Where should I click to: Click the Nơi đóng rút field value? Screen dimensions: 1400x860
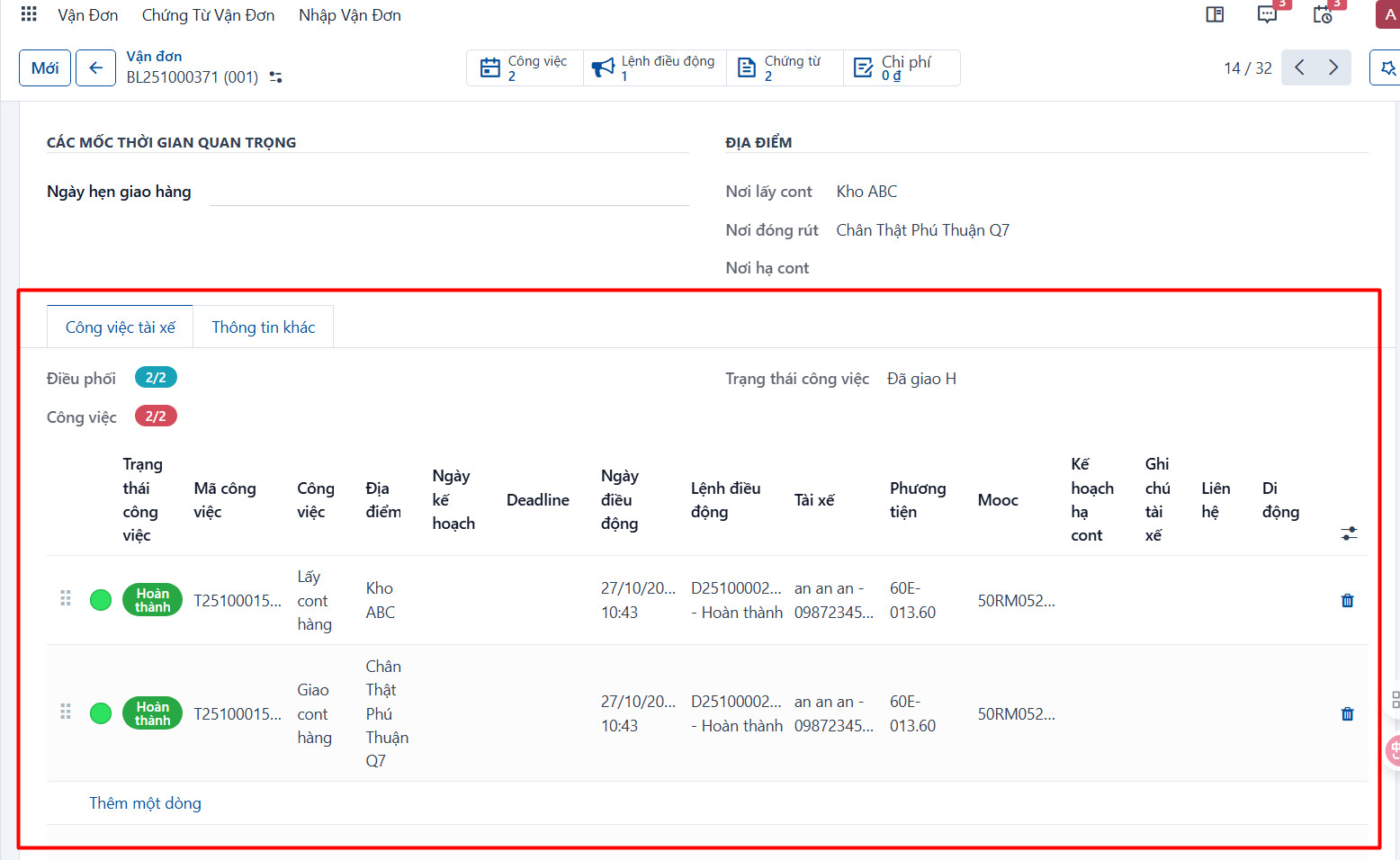(923, 230)
